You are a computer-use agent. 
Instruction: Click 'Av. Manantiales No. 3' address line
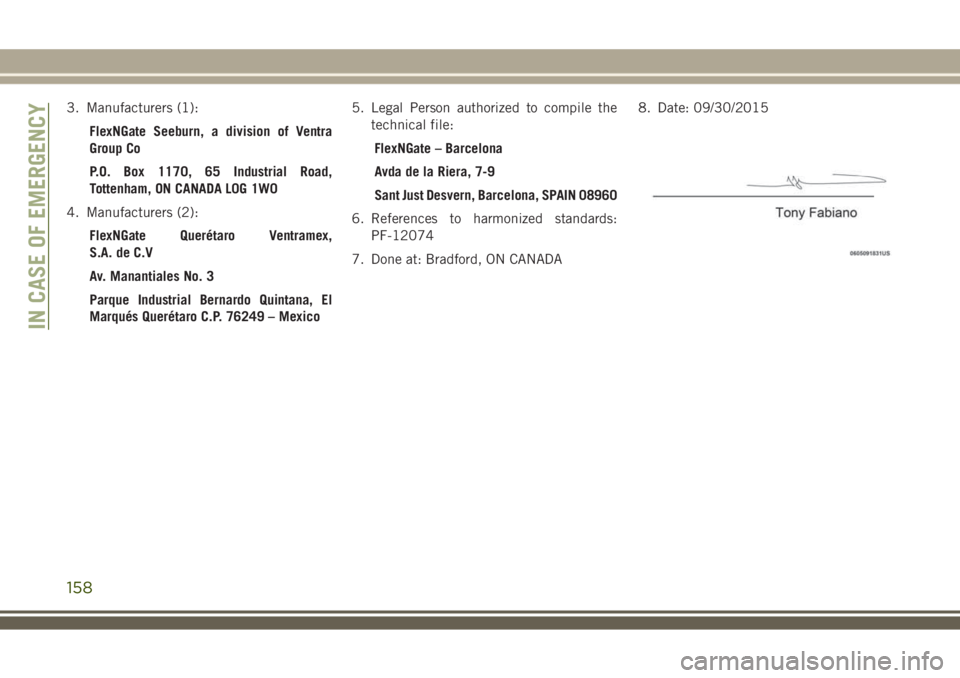click(x=151, y=276)
